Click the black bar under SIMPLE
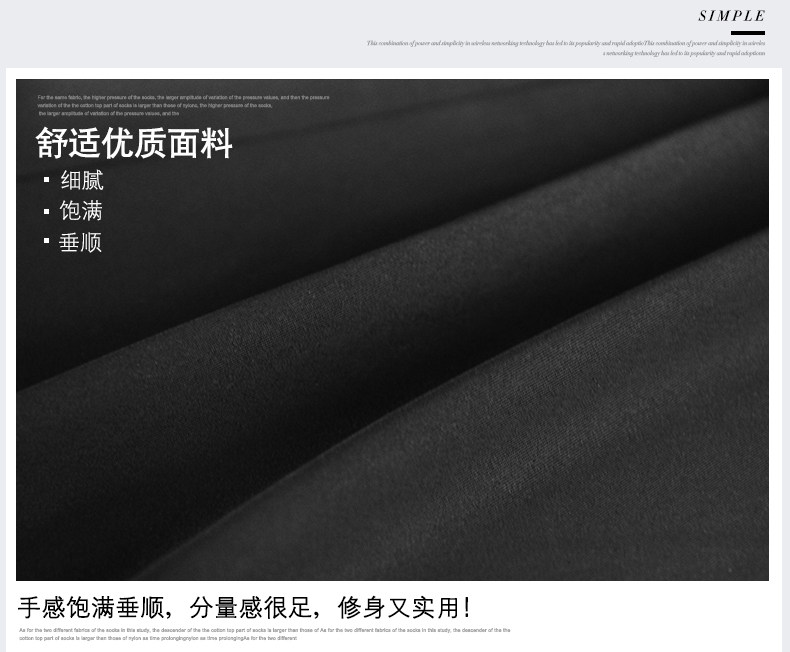Image resolution: width=790 pixels, height=652 pixels. tap(747, 33)
